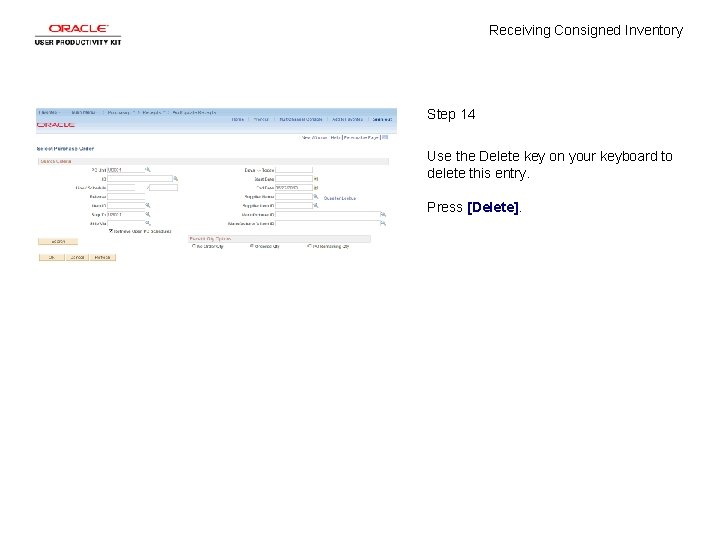The width and height of the screenshot is (720, 540).
Task: Open the Favorites dropdown menu
Action: pos(49,112)
